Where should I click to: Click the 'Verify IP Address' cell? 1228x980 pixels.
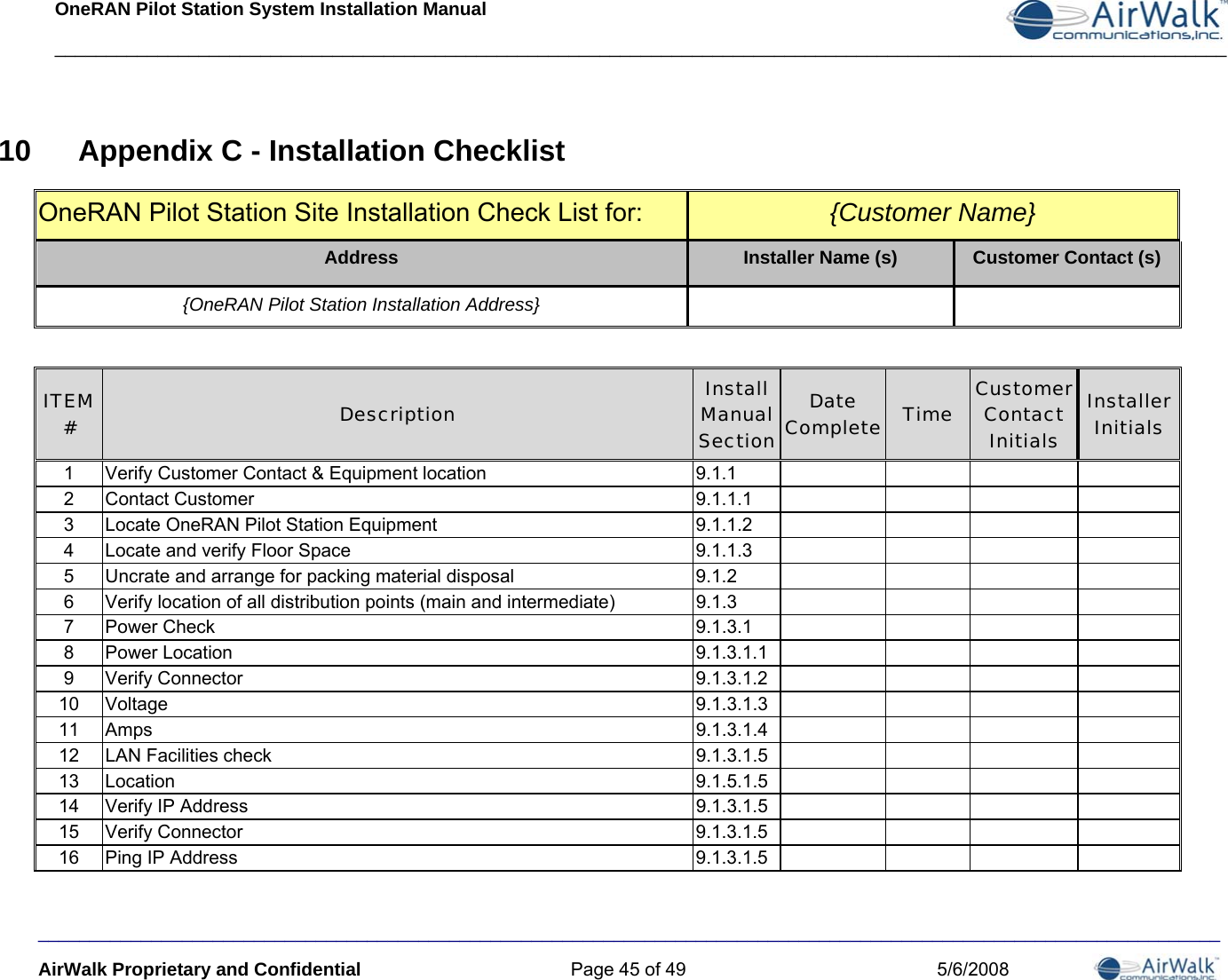coord(398,806)
